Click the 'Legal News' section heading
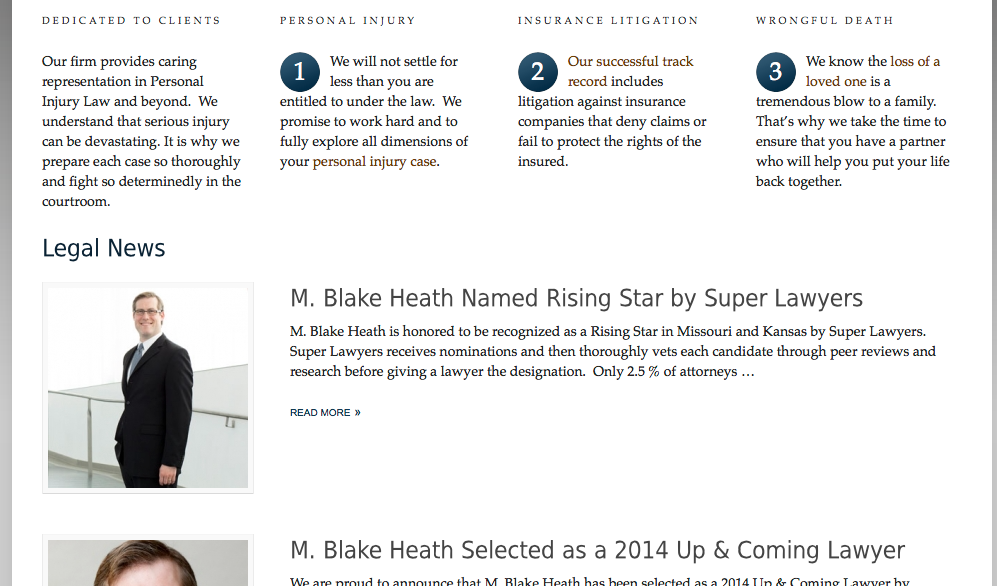This screenshot has height=586, width=997. 104,248
